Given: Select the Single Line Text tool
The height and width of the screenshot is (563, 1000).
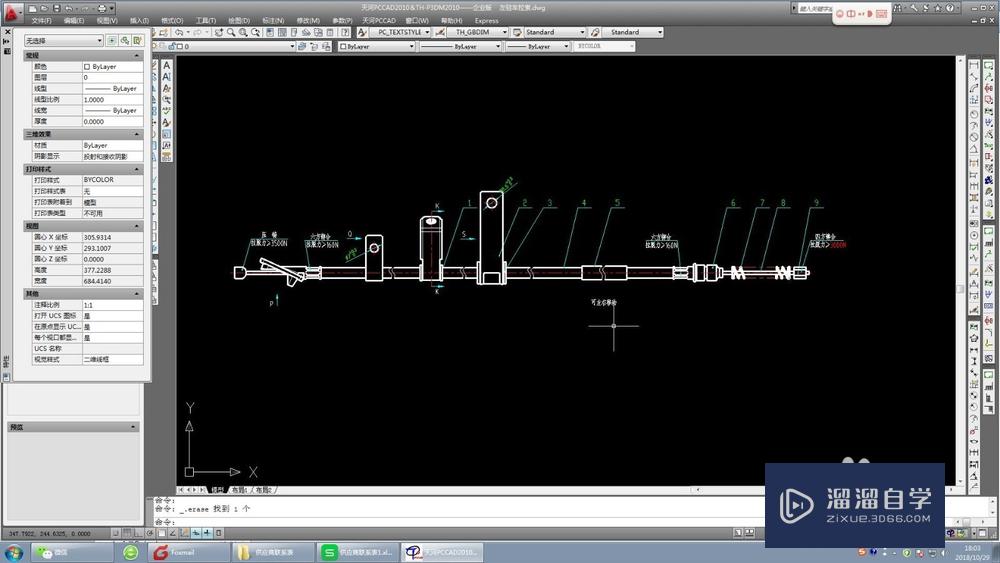Looking at the screenshot, I should [166, 77].
